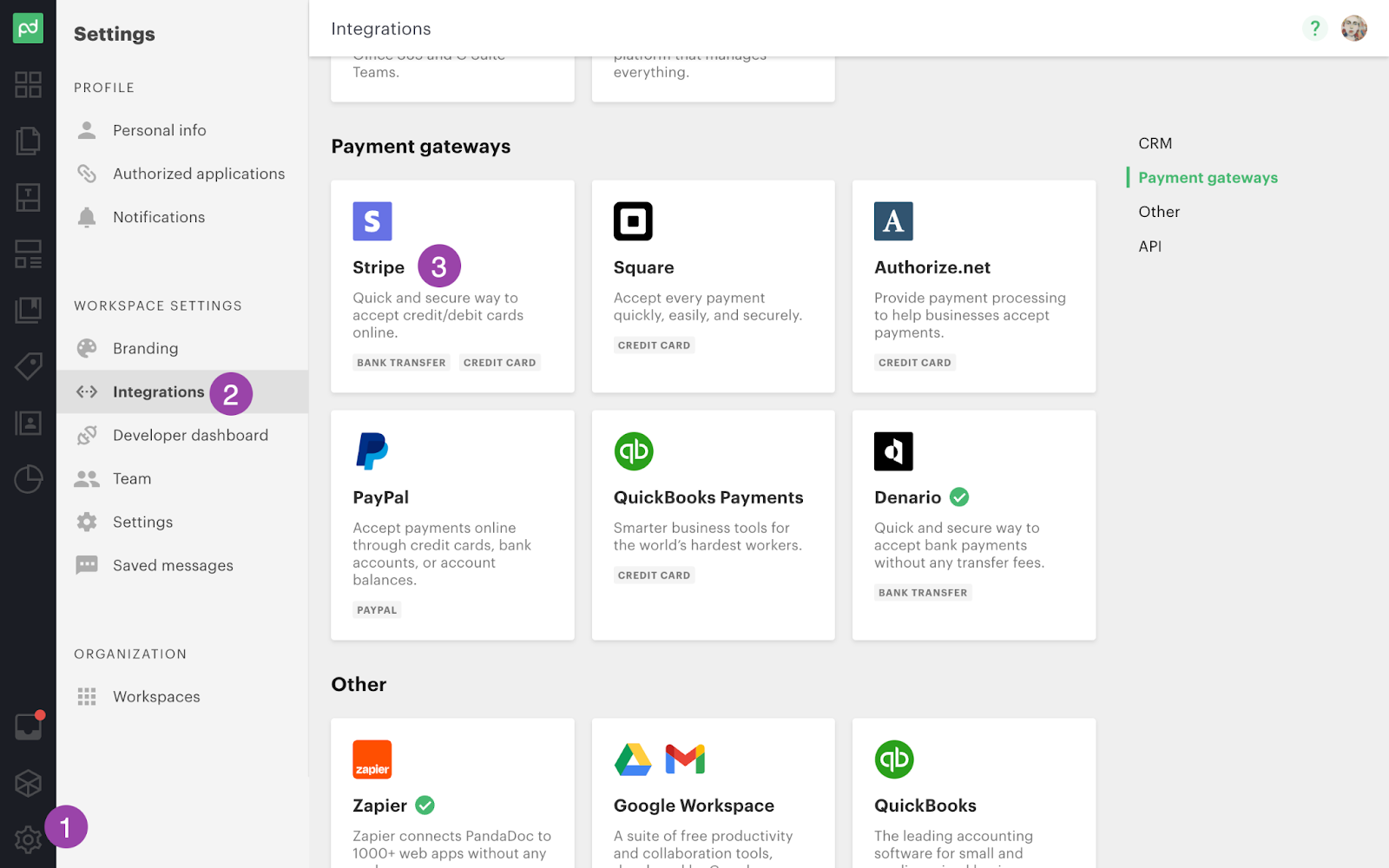Open the Forms icon in left rail

tap(28, 253)
